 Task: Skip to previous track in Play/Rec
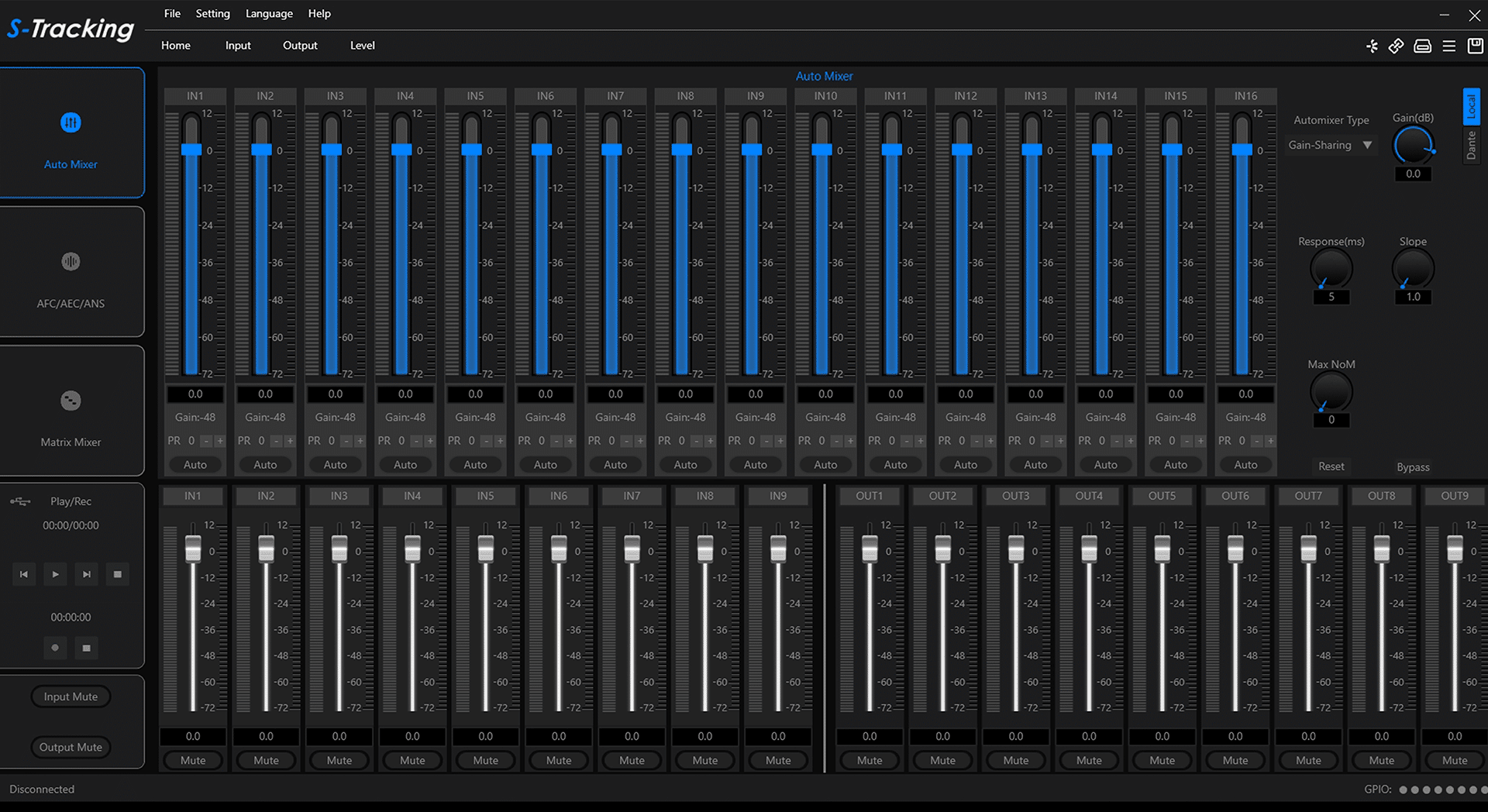click(x=24, y=574)
